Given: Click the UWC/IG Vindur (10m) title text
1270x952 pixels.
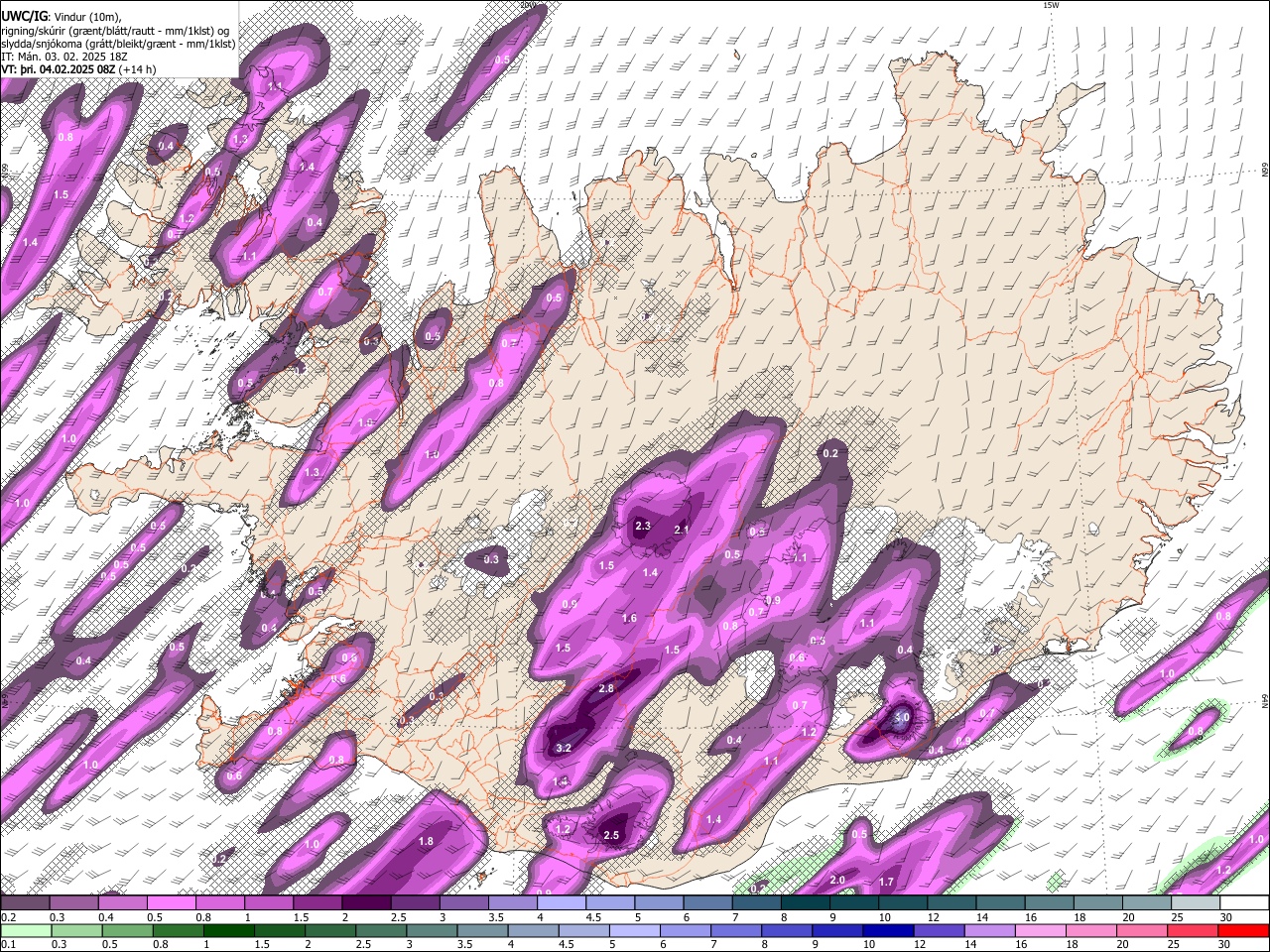Looking at the screenshot, I should tap(61, 15).
